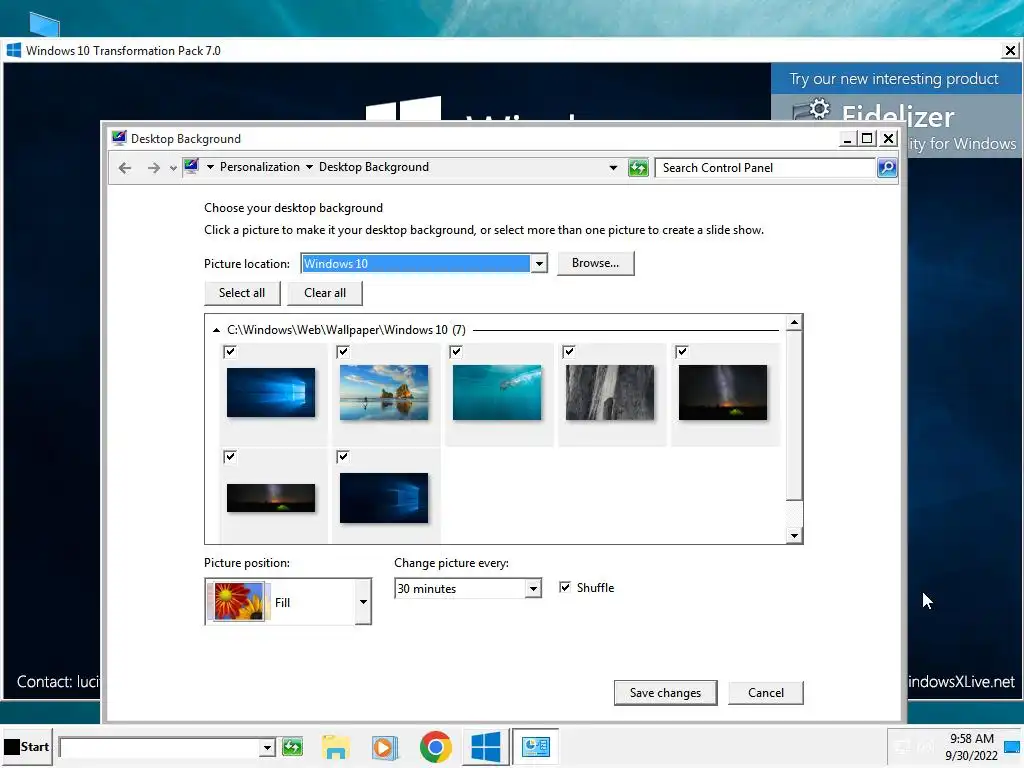The height and width of the screenshot is (768, 1024).
Task: Click the wallpaper list scrollbar thumb
Action: tap(794, 415)
